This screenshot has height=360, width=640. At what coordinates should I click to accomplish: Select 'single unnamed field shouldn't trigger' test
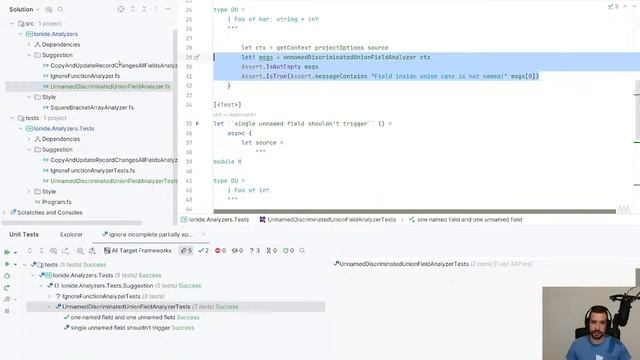(x=129, y=328)
